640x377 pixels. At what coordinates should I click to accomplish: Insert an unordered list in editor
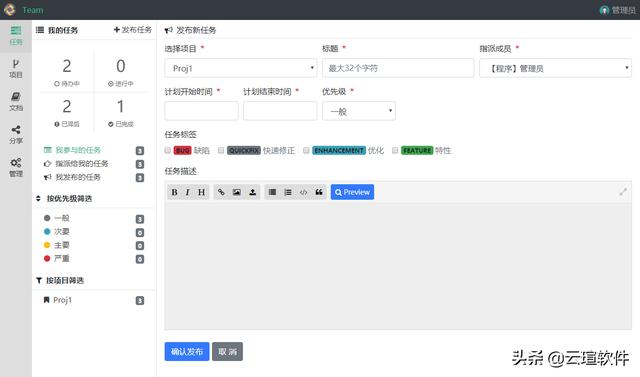pyautogui.click(x=272, y=192)
